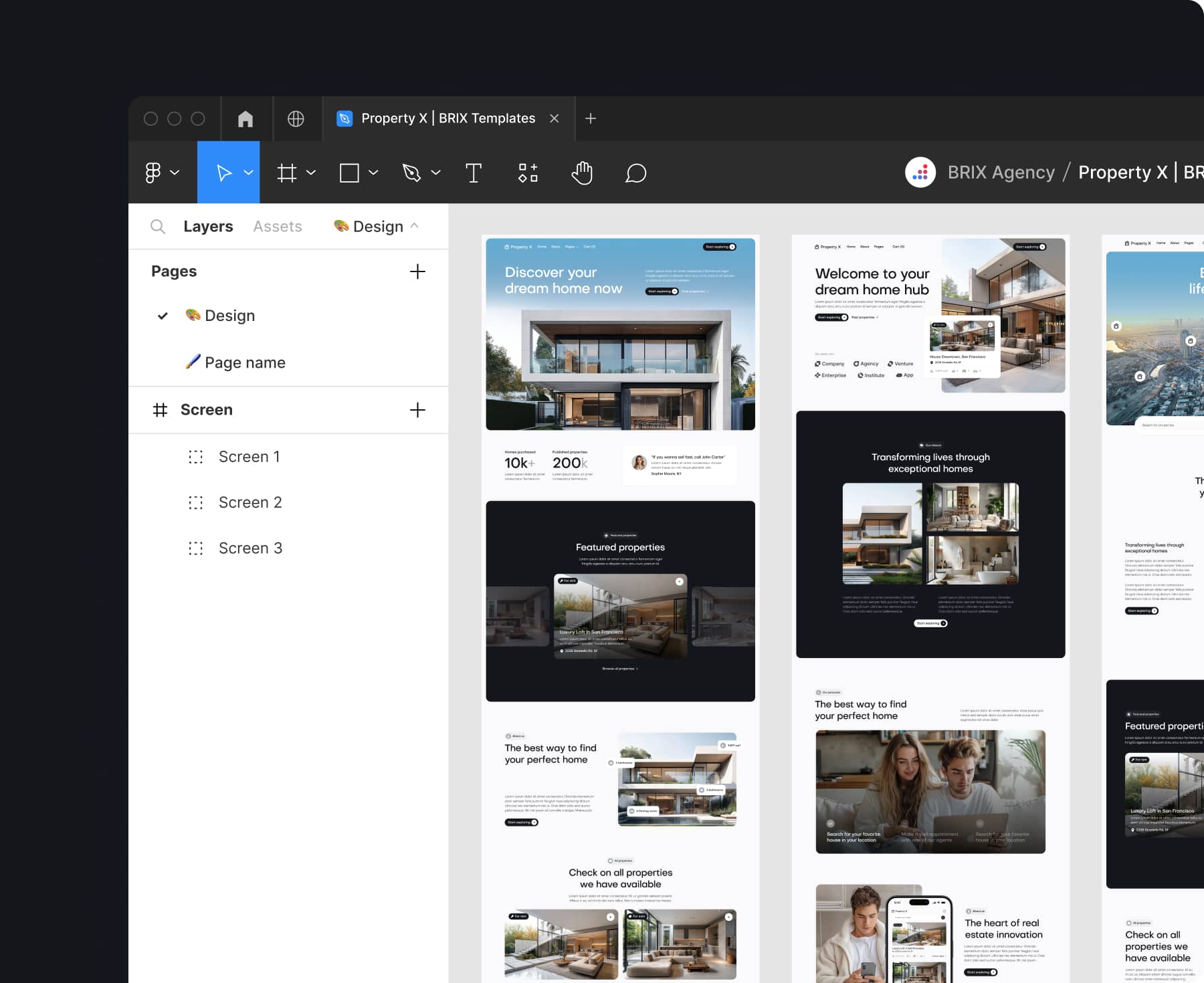Select the Hand tool
The width and height of the screenshot is (1204, 983).
(581, 173)
